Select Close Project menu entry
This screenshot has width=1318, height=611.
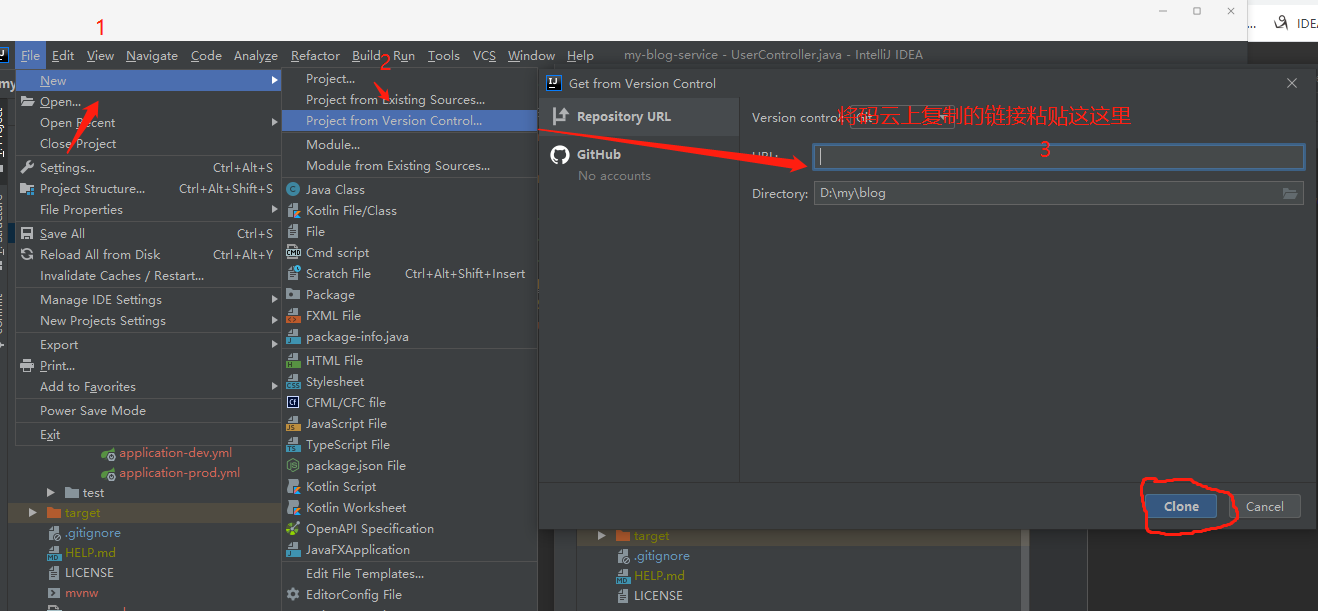tap(148, 144)
